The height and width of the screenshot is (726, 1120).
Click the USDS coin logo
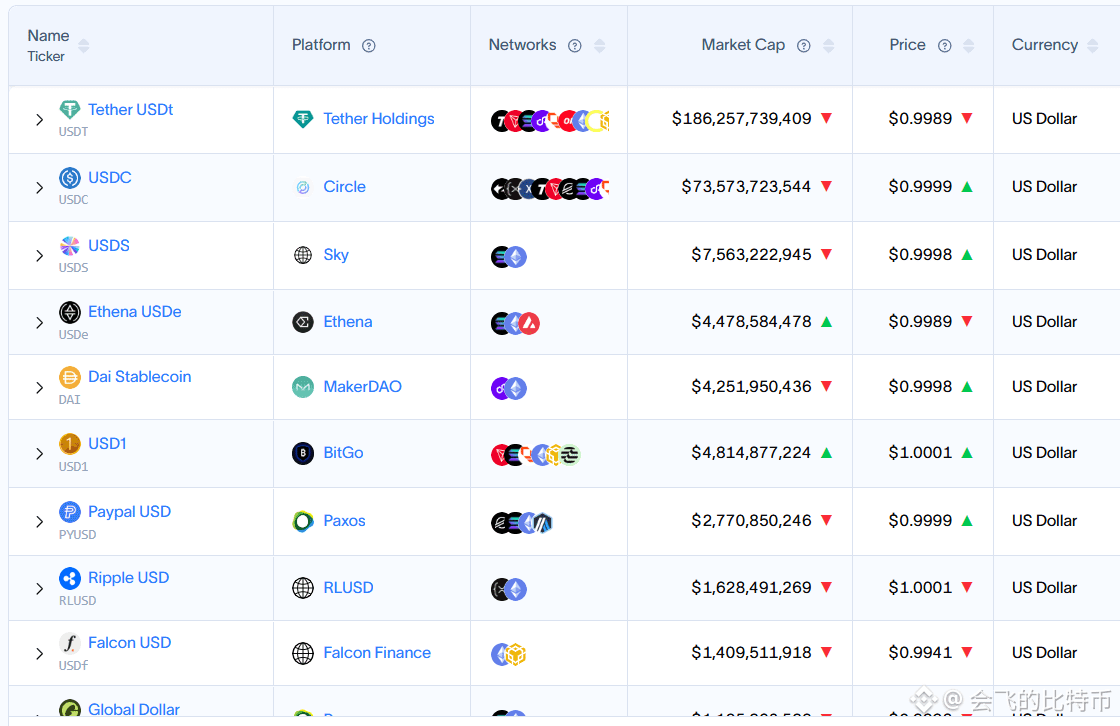click(x=69, y=246)
